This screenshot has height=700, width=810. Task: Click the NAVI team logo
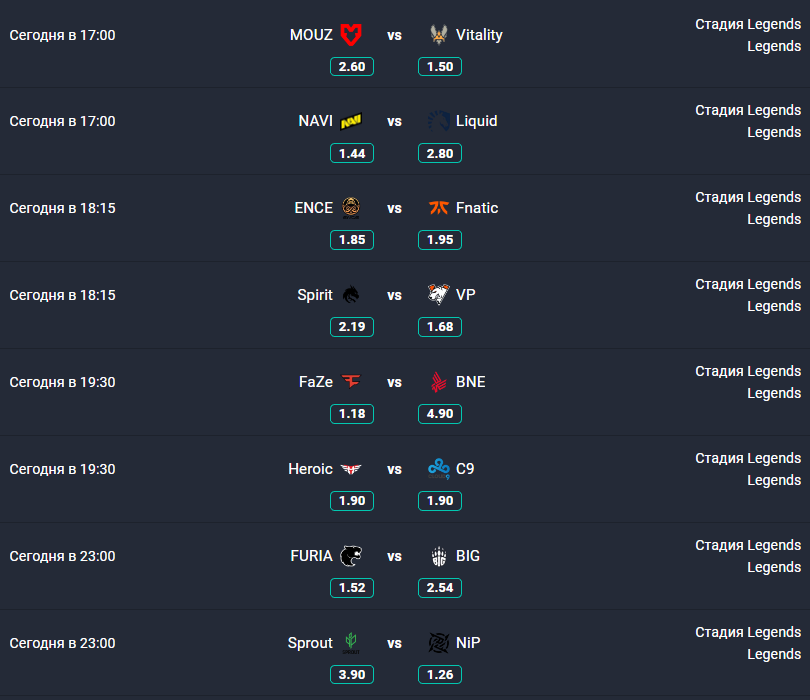351,122
